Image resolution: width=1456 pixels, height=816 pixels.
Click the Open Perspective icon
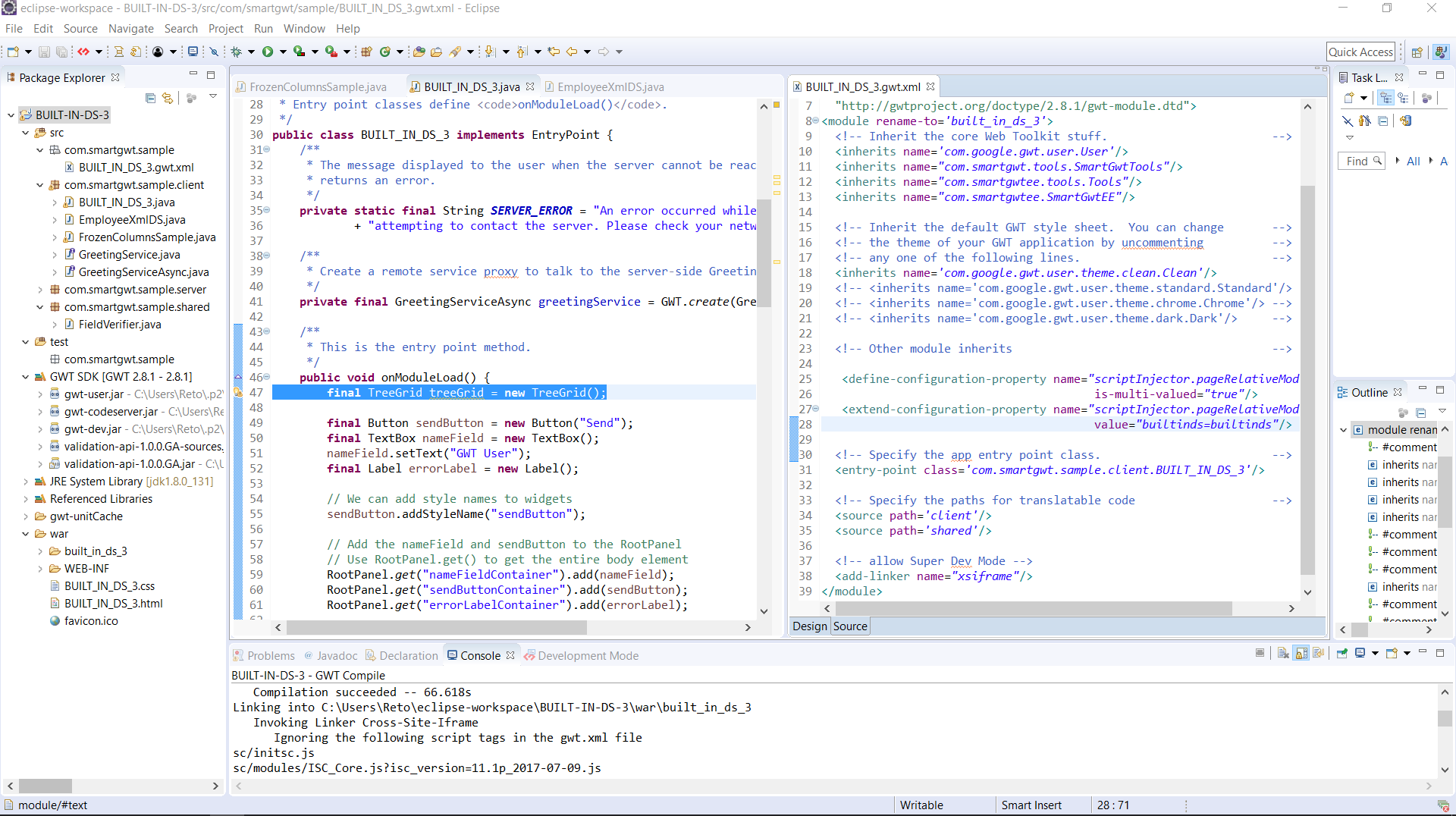1417,52
